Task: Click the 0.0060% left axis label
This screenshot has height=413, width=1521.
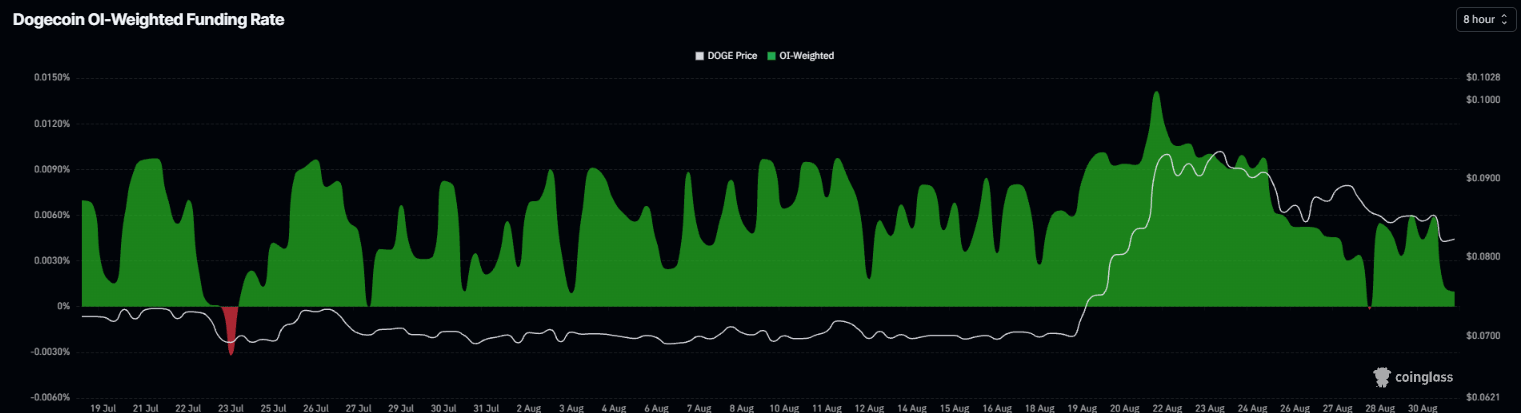Action: 50,215
